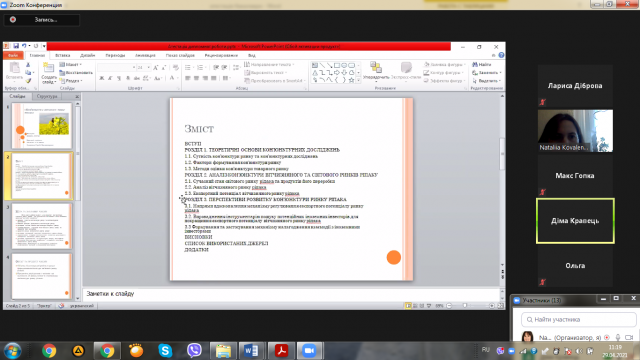This screenshot has height=360, width=640.
Task: Expand the shapes gallery more arrow
Action: click(358, 80)
